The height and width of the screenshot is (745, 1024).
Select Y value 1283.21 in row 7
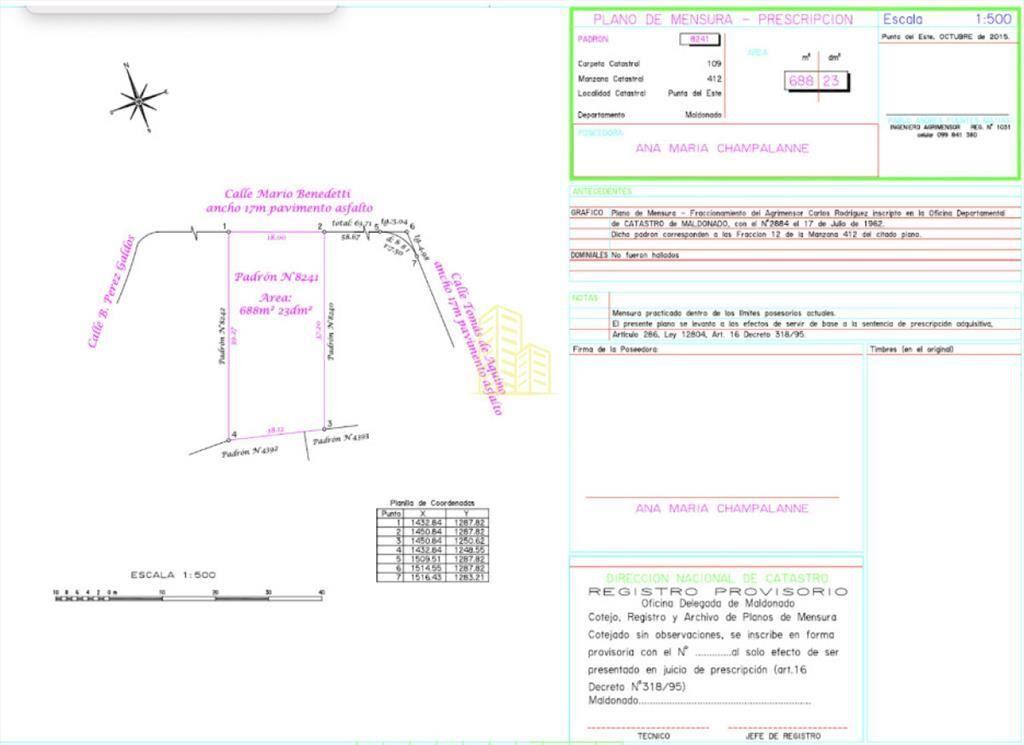[x=468, y=578]
